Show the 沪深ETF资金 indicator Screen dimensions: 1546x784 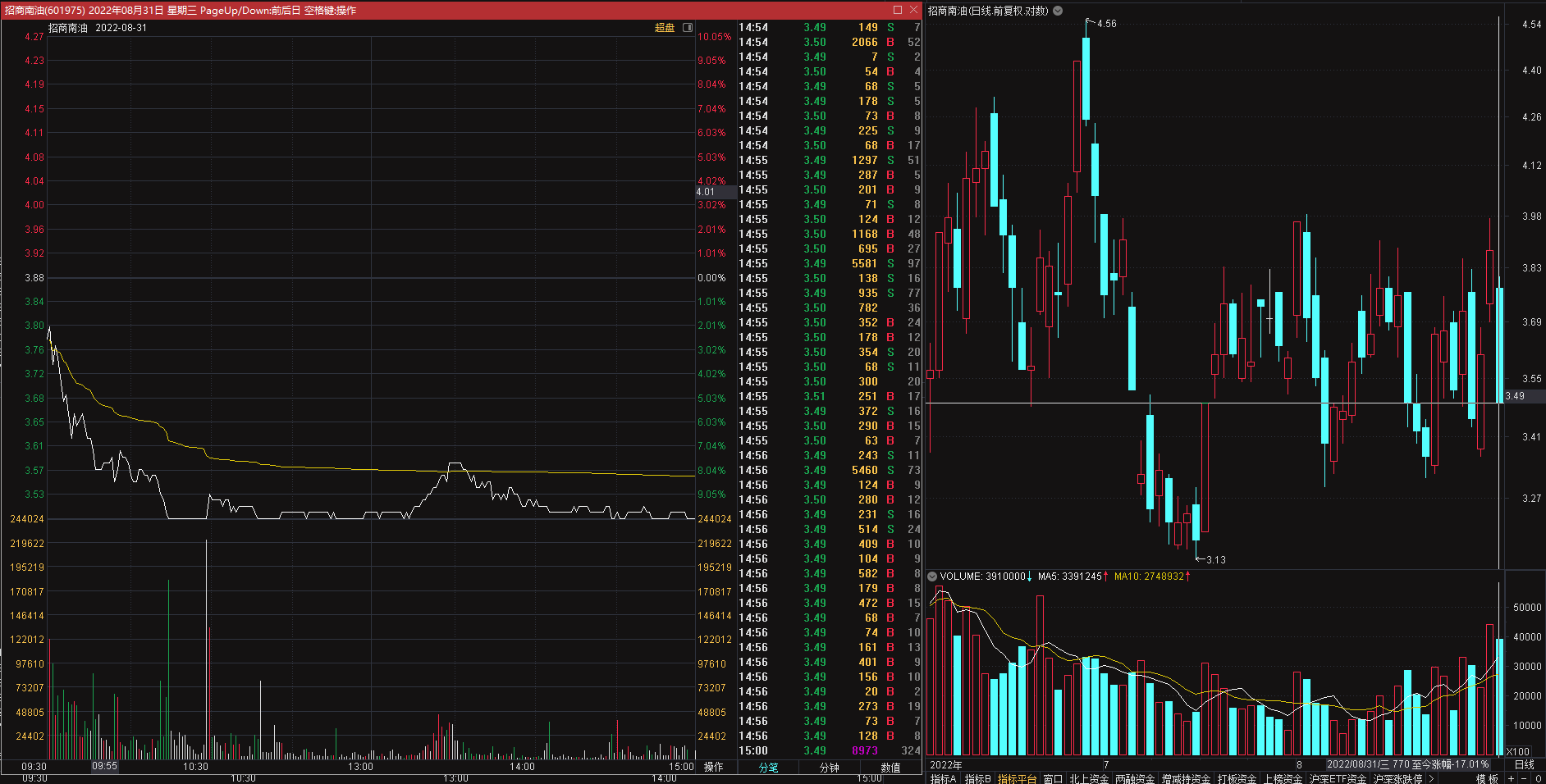click(x=1338, y=778)
